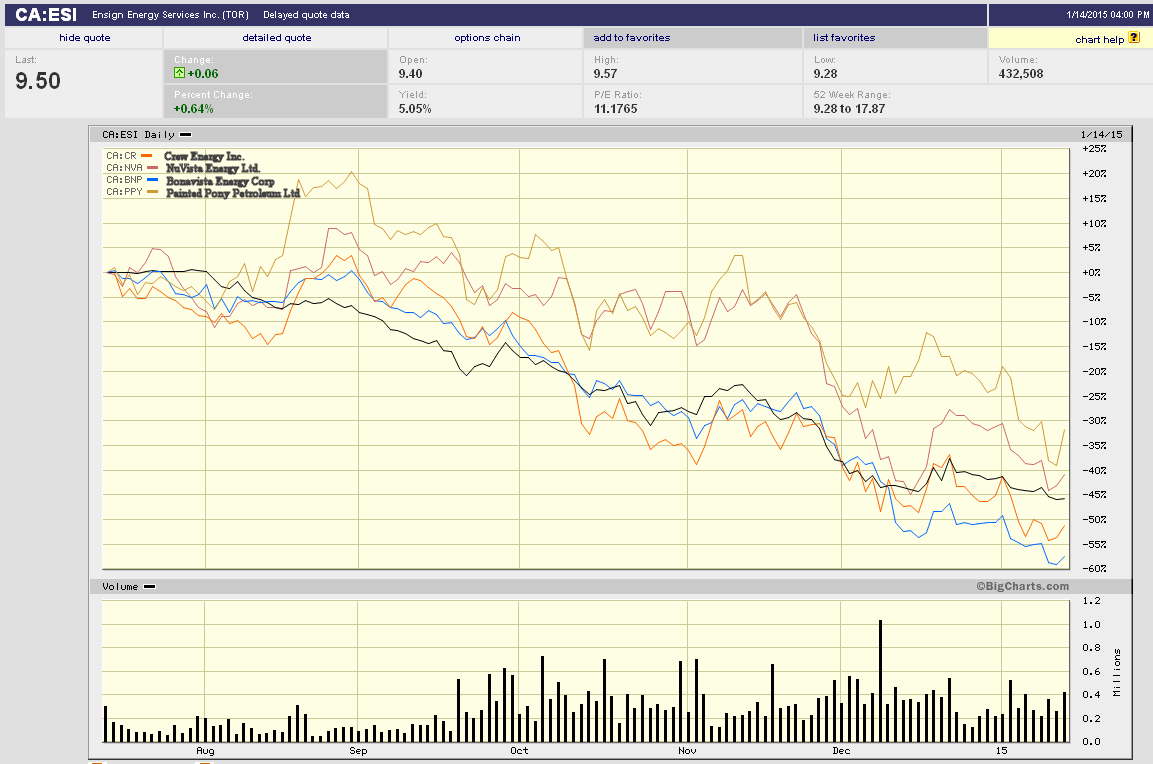Open the options chain link
The image size is (1153, 764).
coord(487,38)
